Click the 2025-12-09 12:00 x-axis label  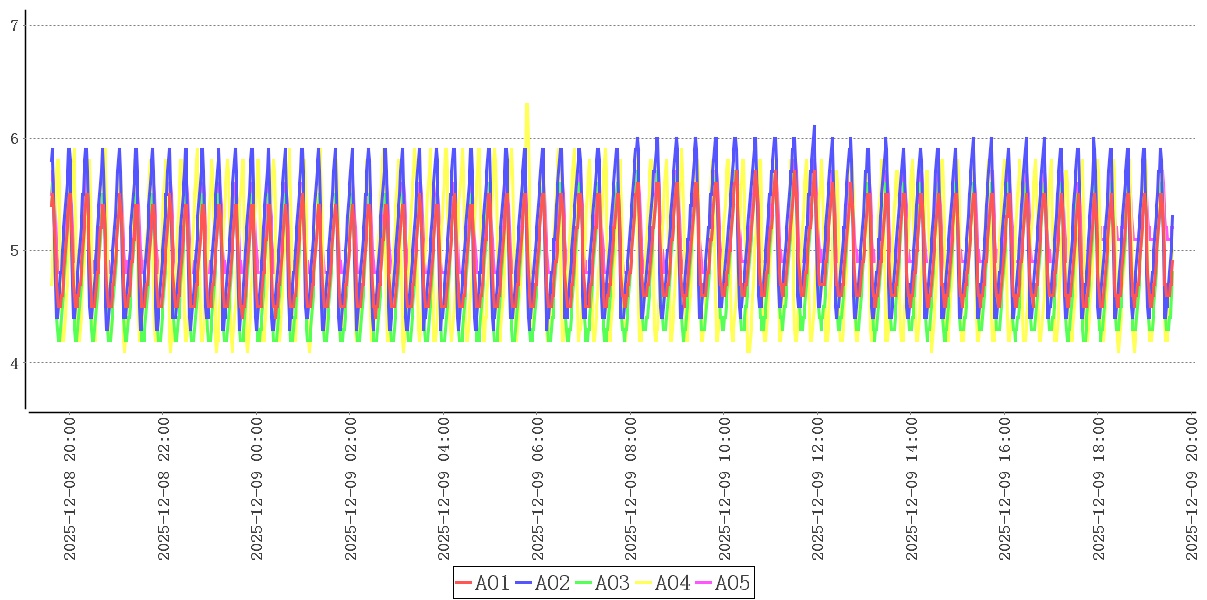(819, 489)
